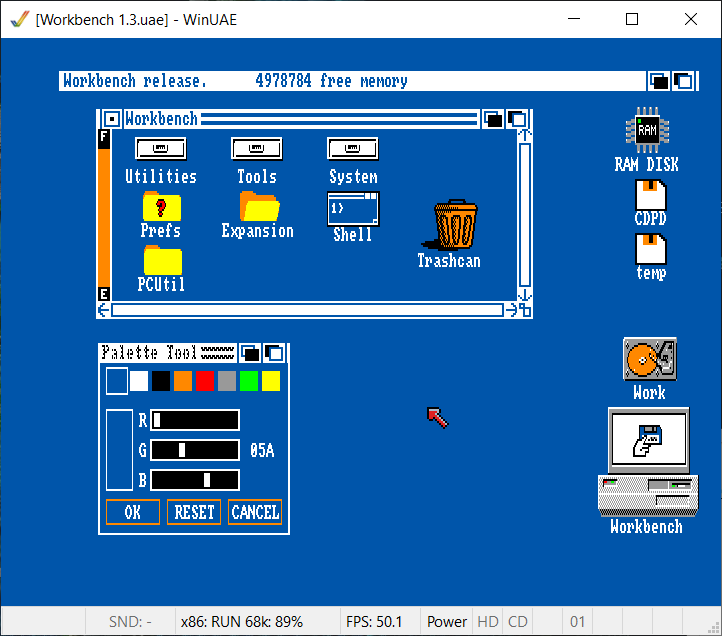Click the scroll up arrow in Workbench window
The height and width of the screenshot is (636, 722).
click(x=525, y=135)
